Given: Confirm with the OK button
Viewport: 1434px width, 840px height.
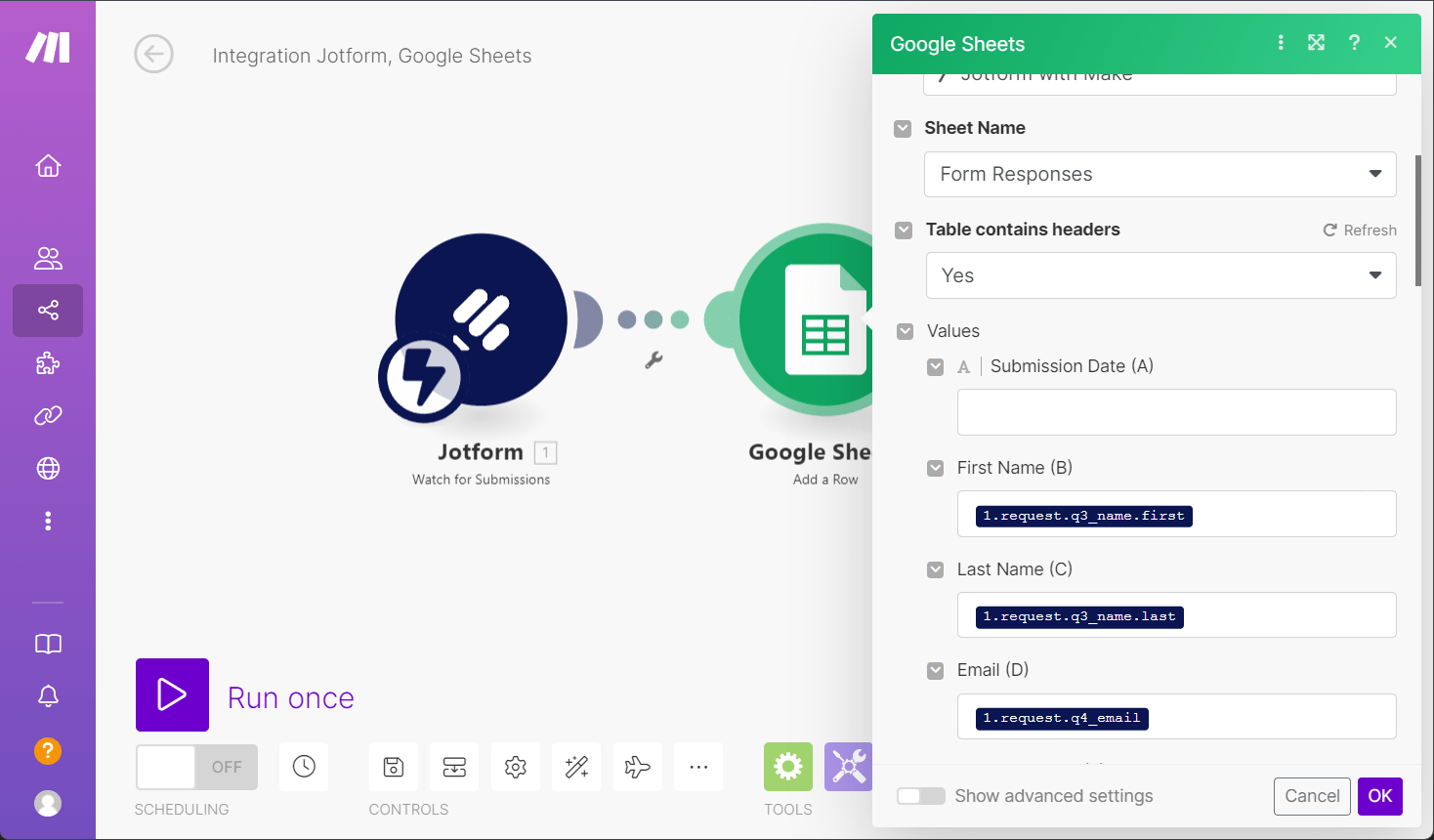Looking at the screenshot, I should tap(1380, 796).
